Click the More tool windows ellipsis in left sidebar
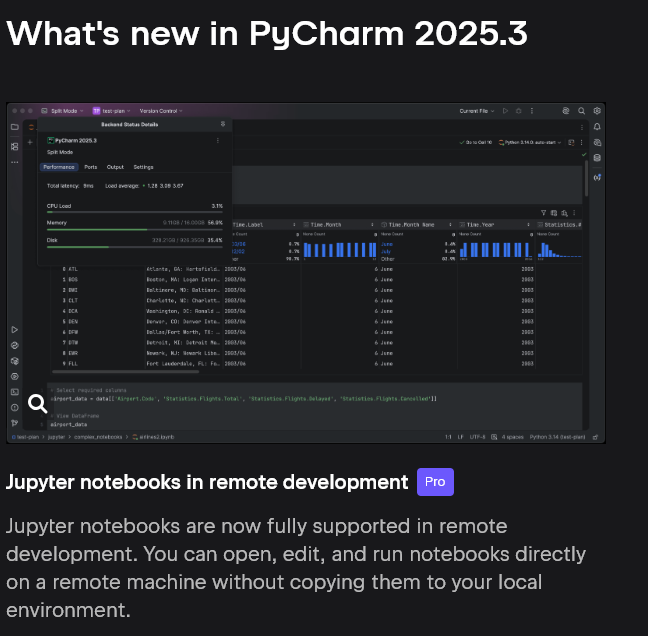This screenshot has width=648, height=636. pyautogui.click(x=15, y=162)
